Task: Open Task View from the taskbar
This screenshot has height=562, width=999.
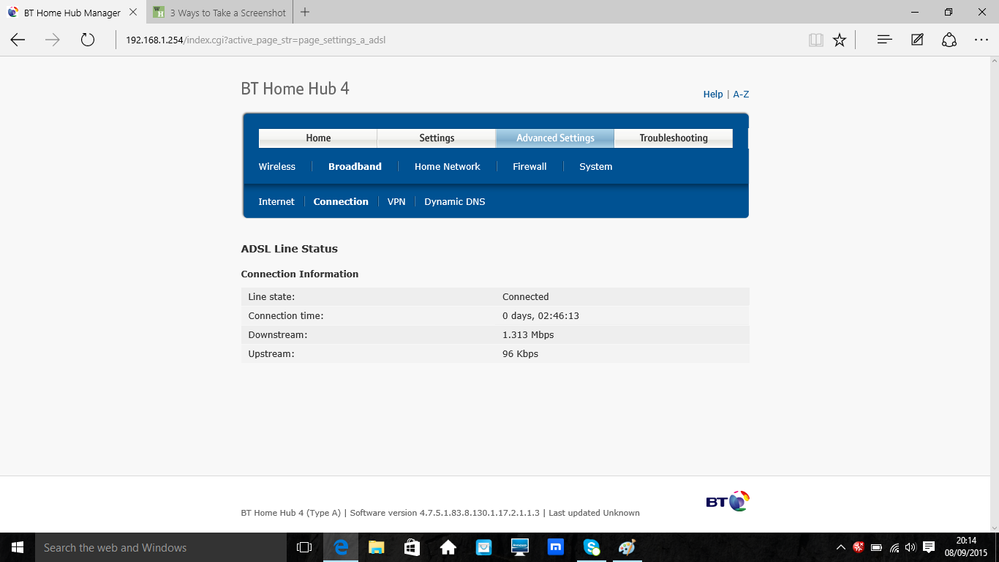Action: point(305,547)
